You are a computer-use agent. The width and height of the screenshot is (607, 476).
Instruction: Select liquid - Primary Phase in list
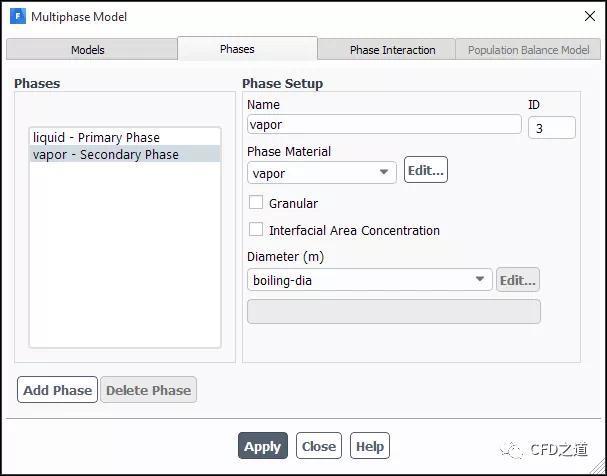(x=96, y=138)
